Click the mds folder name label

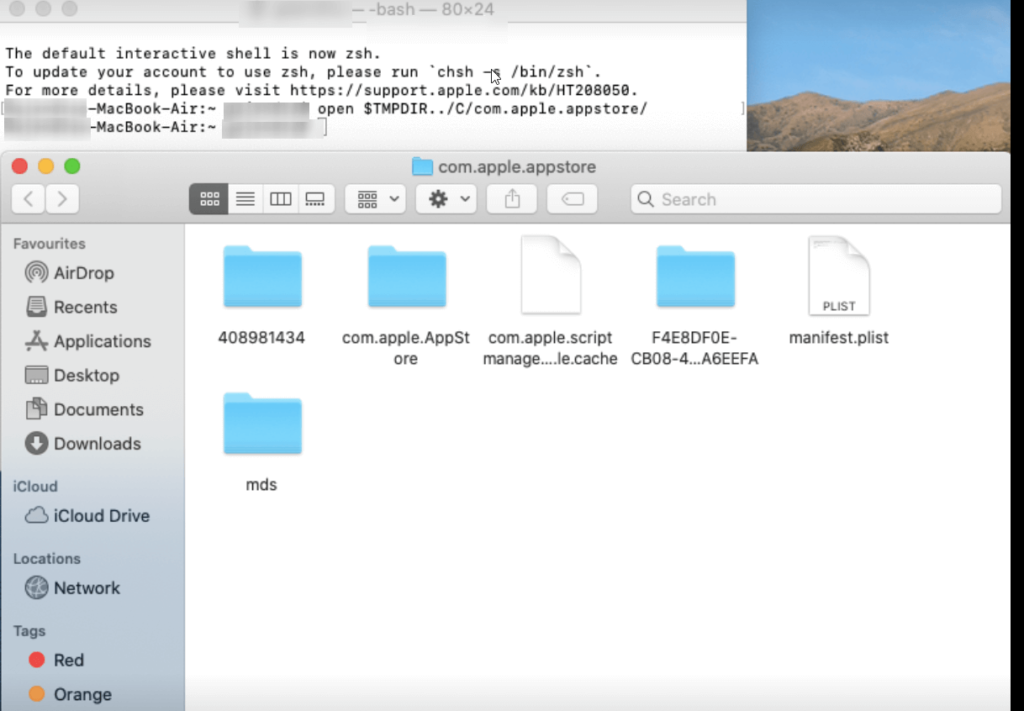[x=261, y=484]
